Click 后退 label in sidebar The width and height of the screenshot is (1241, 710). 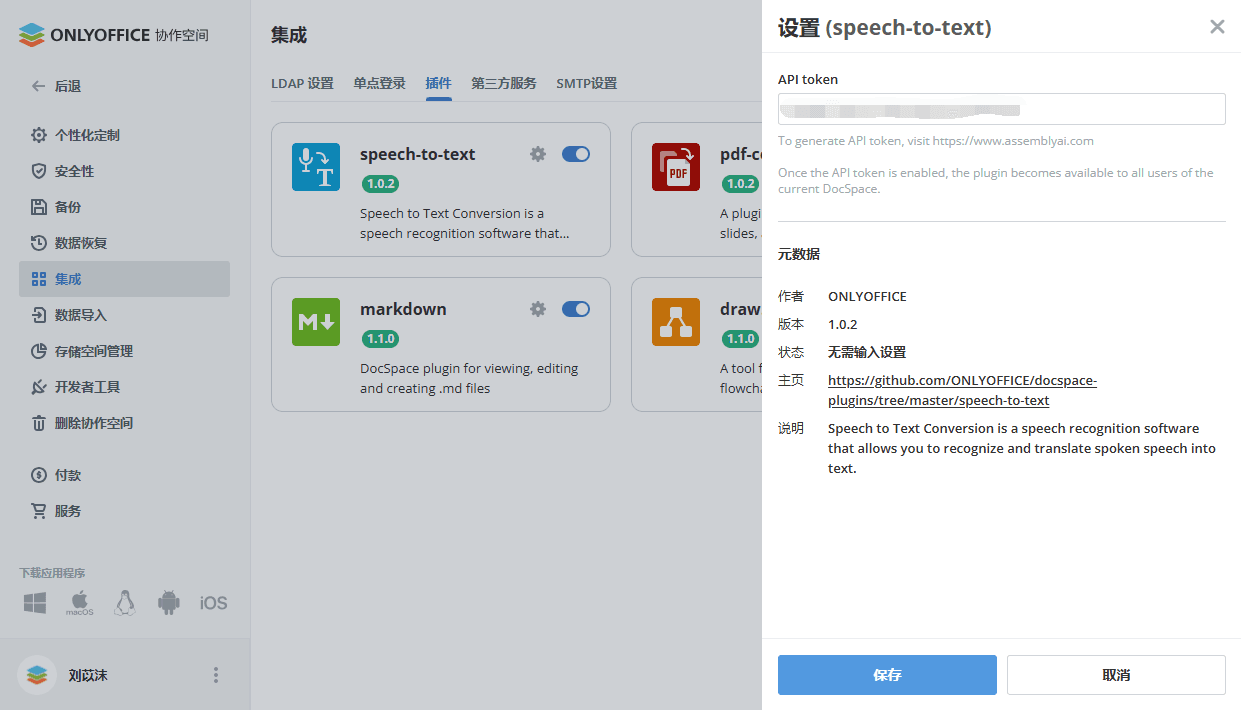(68, 86)
